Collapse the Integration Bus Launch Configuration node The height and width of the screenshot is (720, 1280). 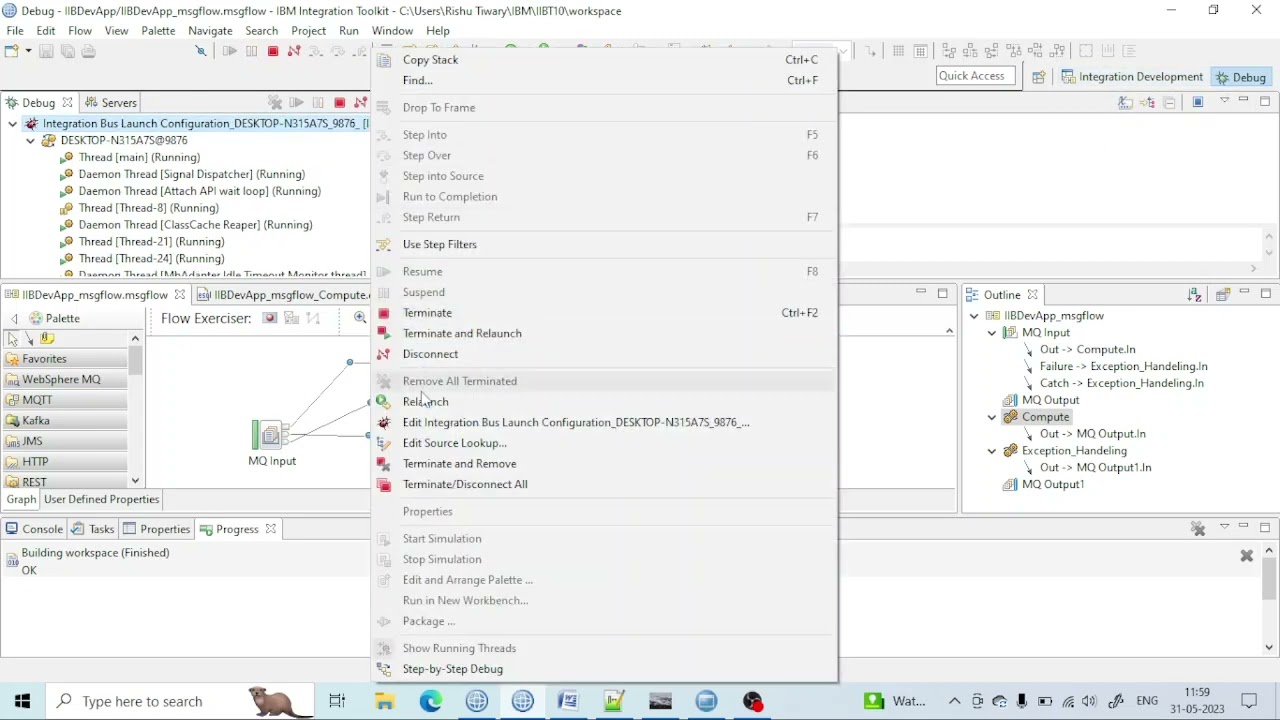point(12,124)
